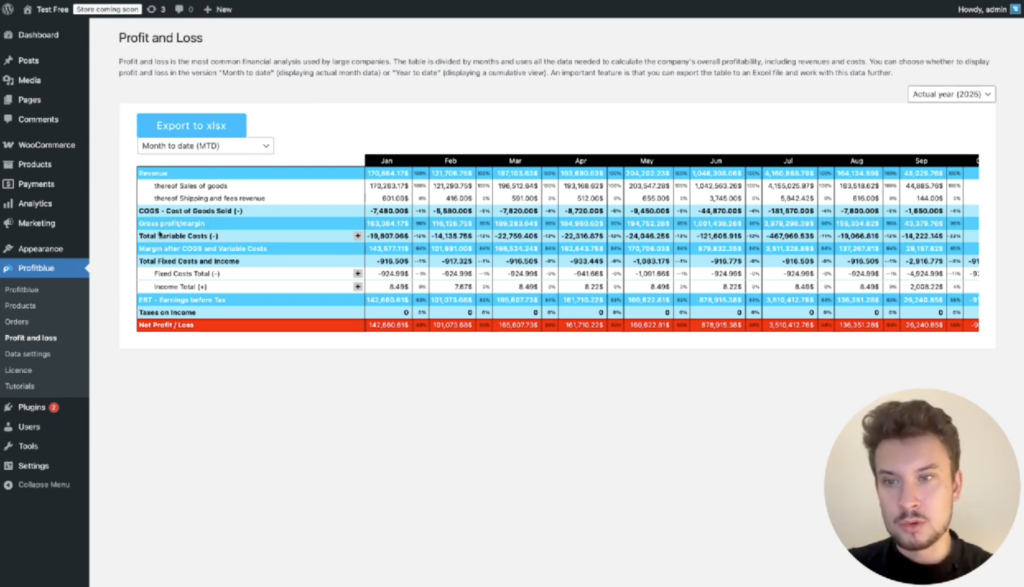Expand the Fixed Costs Total row
1024x587 pixels.
point(358,273)
